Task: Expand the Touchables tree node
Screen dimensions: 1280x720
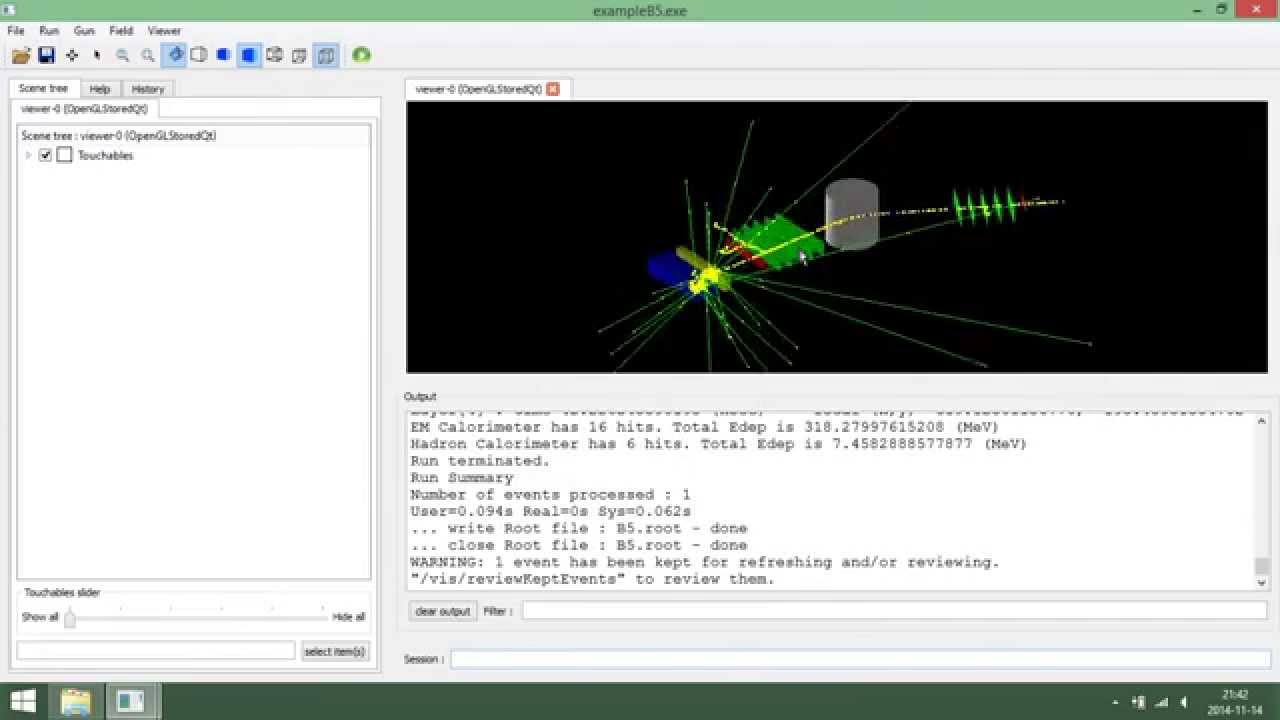Action: (28, 155)
